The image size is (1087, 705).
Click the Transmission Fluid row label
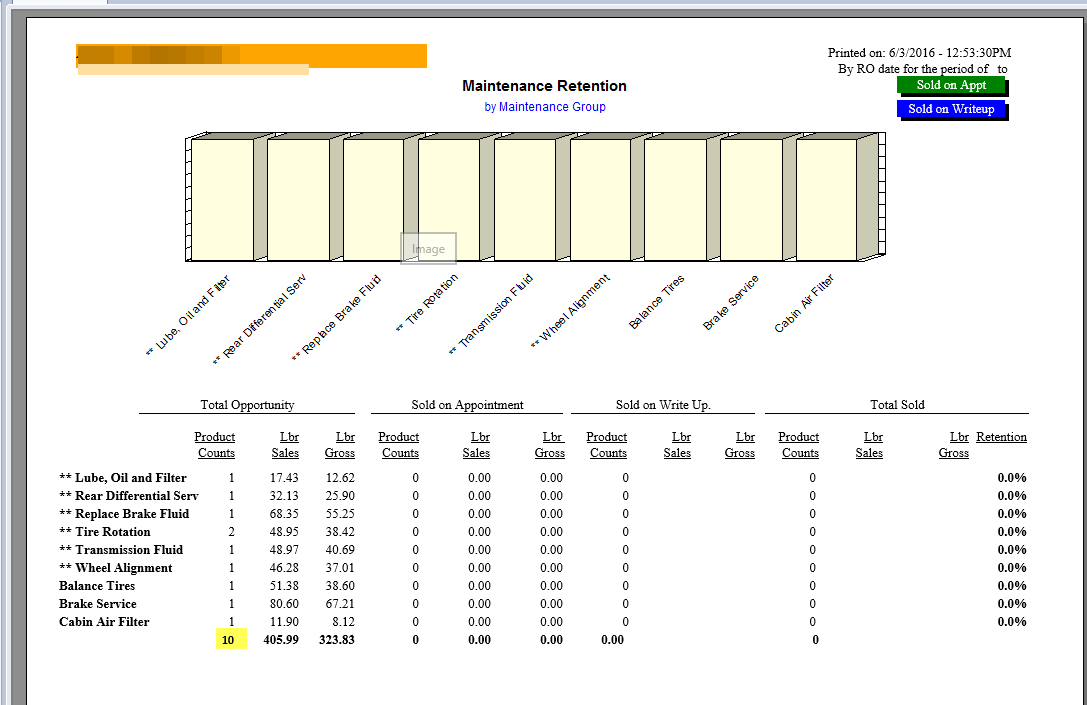120,550
